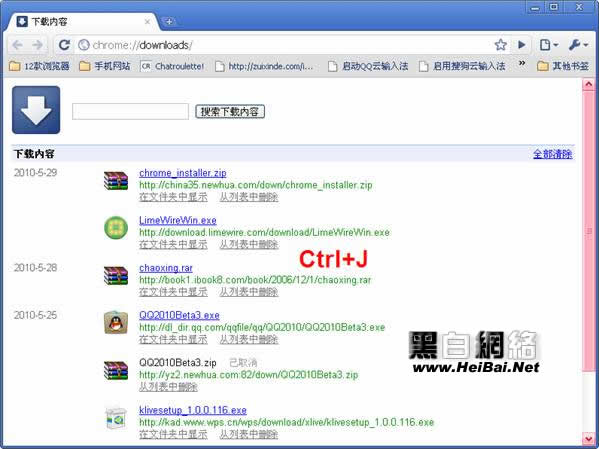
Task: Click the china35.newhua.com source URL
Action: click(256, 185)
